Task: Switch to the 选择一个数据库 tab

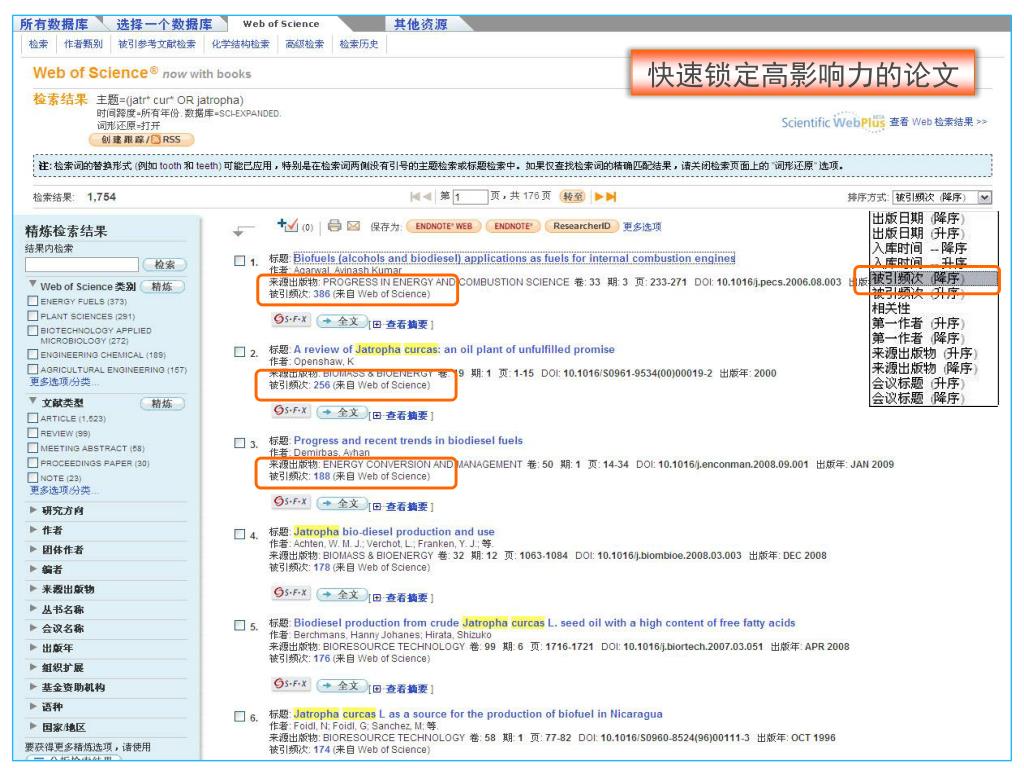Action: 164,24
